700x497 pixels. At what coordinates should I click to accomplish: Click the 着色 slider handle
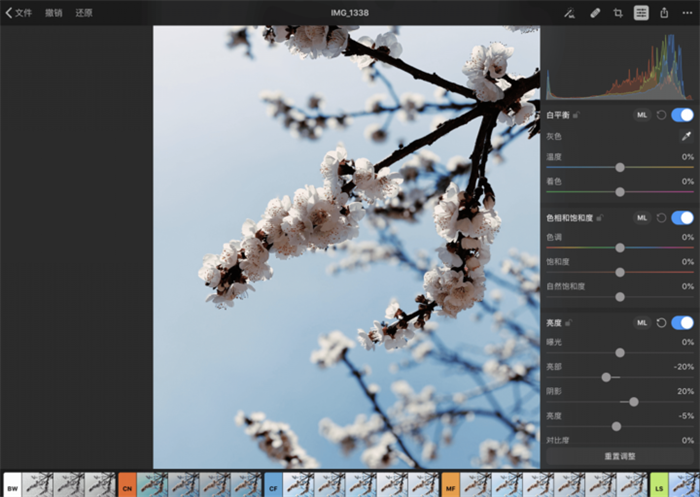[x=620, y=192]
